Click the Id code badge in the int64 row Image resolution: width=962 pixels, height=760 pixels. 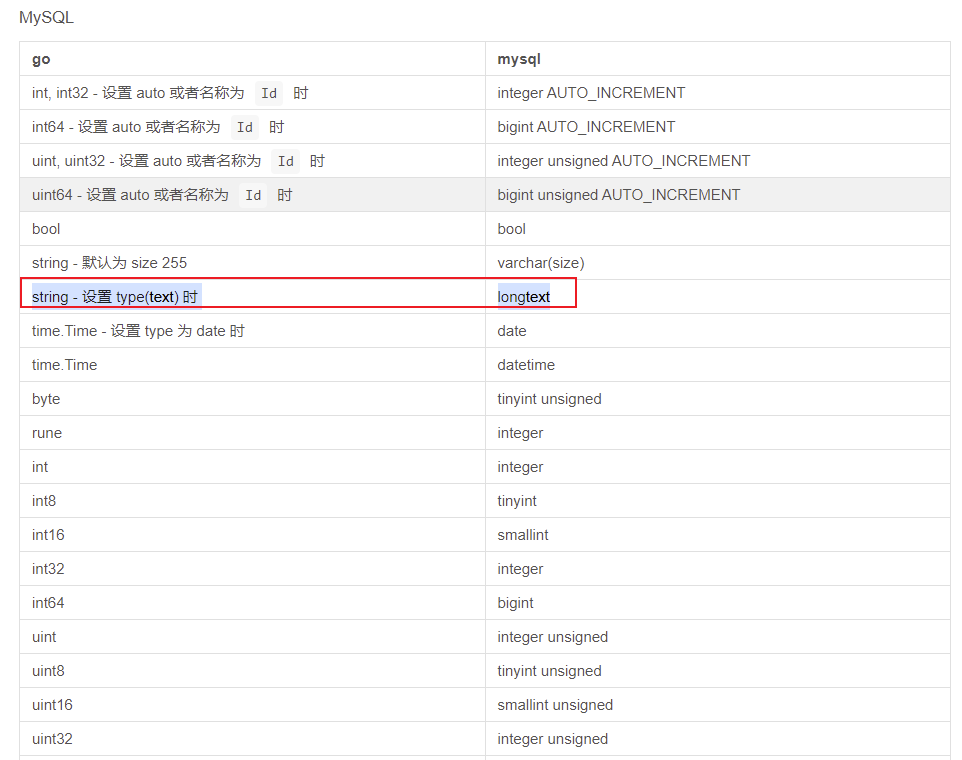click(x=244, y=127)
